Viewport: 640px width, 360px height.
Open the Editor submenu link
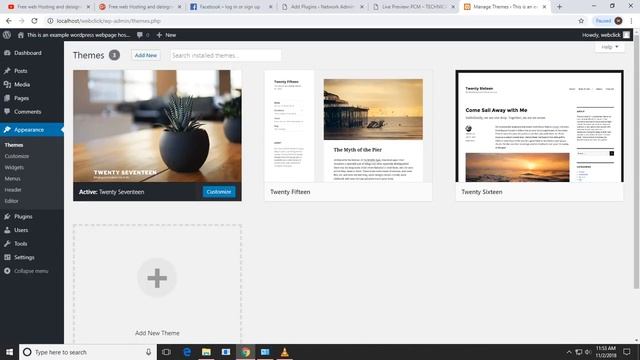pyautogui.click(x=11, y=201)
